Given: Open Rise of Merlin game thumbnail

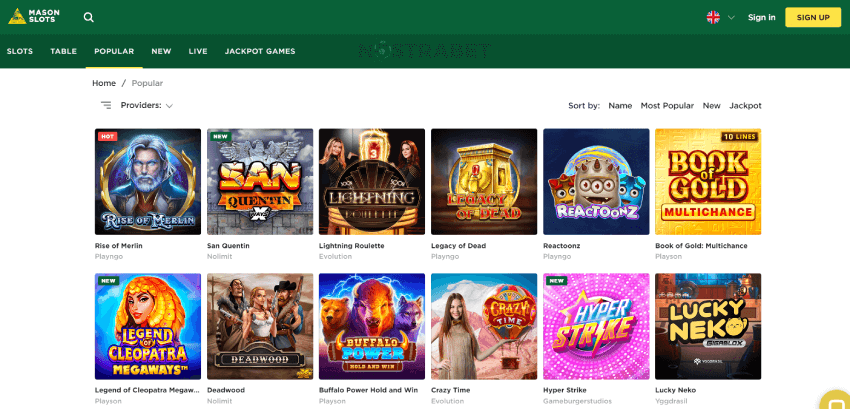Looking at the screenshot, I should [x=147, y=182].
